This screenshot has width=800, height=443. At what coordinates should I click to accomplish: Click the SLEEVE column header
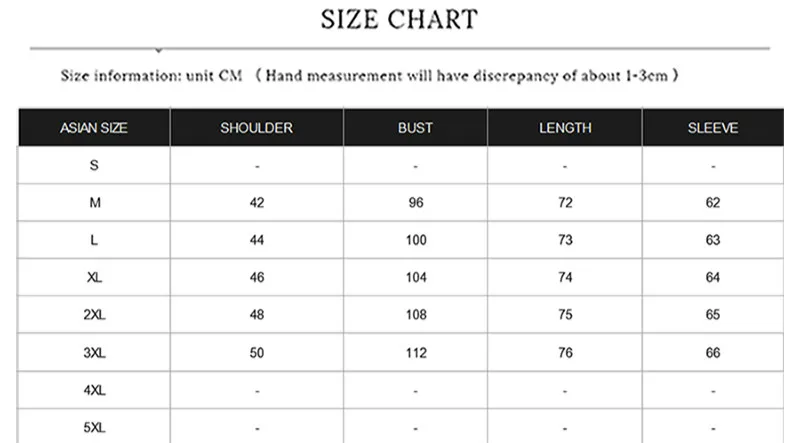[x=713, y=128]
